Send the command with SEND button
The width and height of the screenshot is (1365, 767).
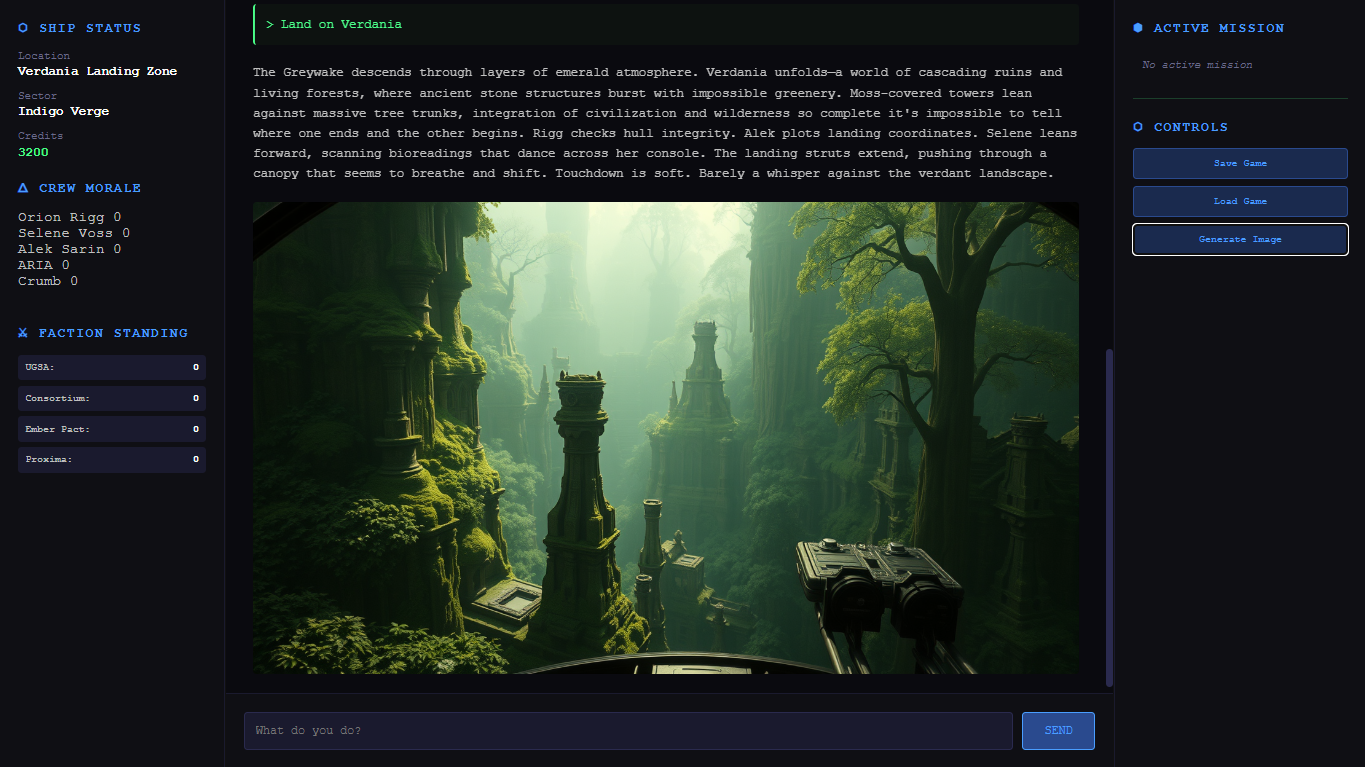(1058, 731)
